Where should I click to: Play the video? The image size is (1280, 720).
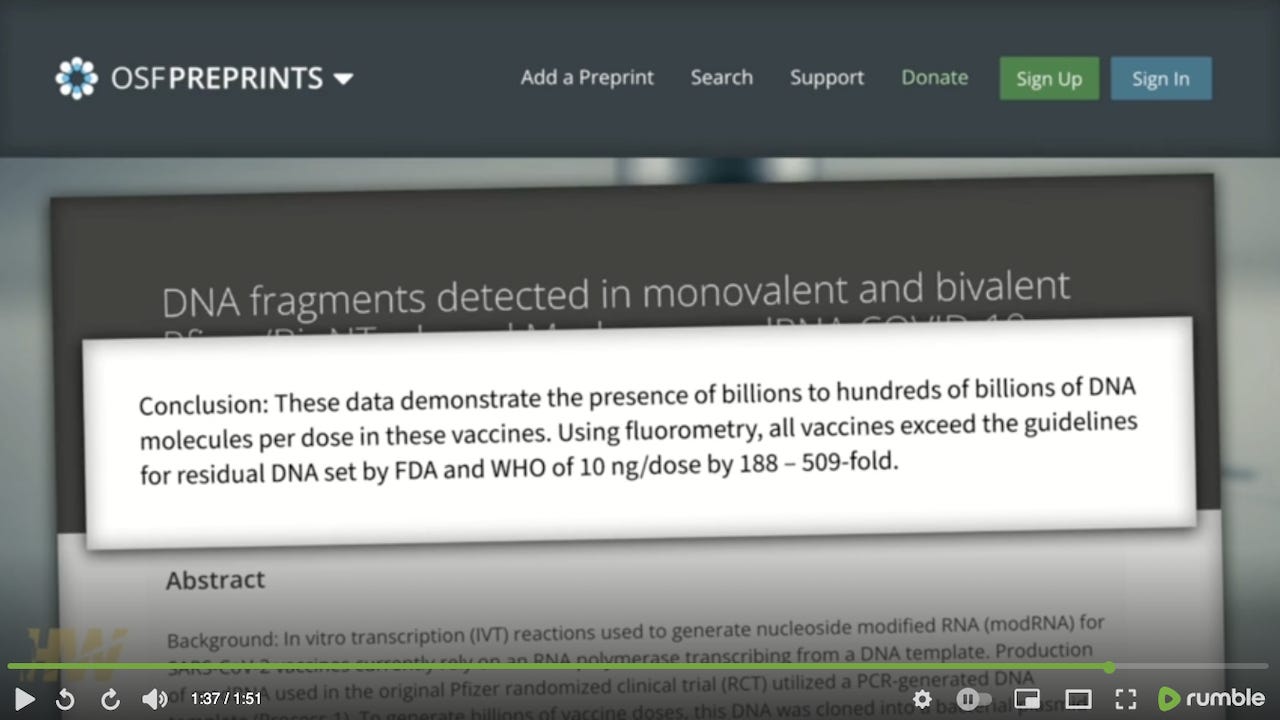[x=25, y=699]
